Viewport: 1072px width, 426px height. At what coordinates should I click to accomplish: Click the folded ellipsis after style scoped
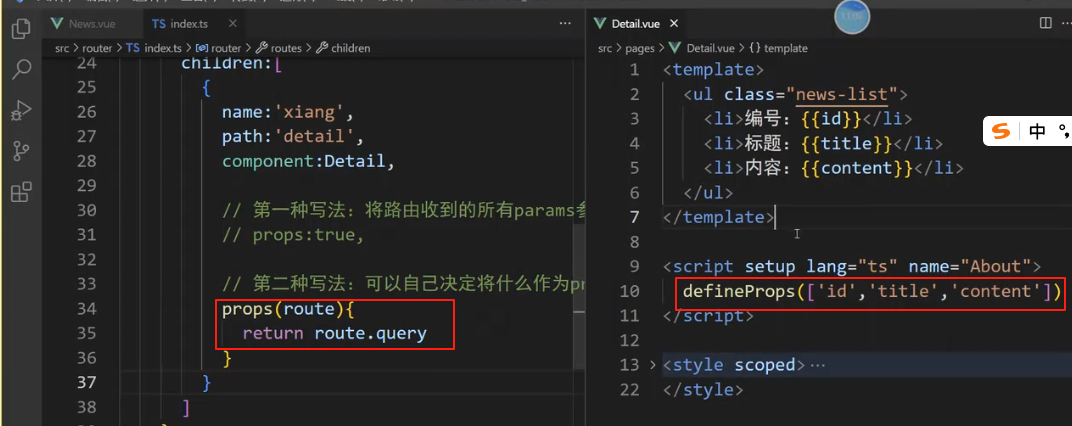click(x=818, y=365)
